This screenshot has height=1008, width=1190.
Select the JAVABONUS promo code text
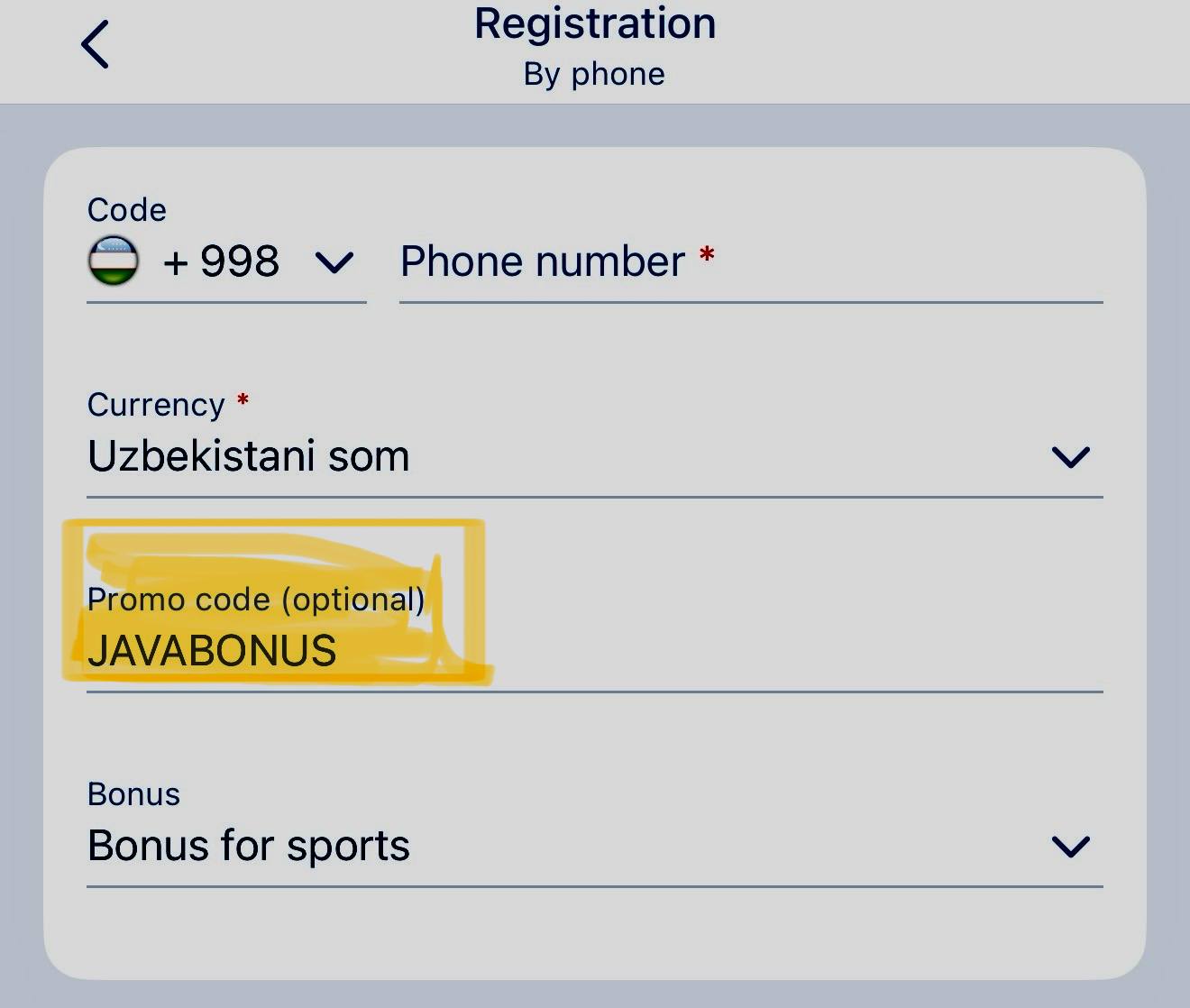coord(213,649)
